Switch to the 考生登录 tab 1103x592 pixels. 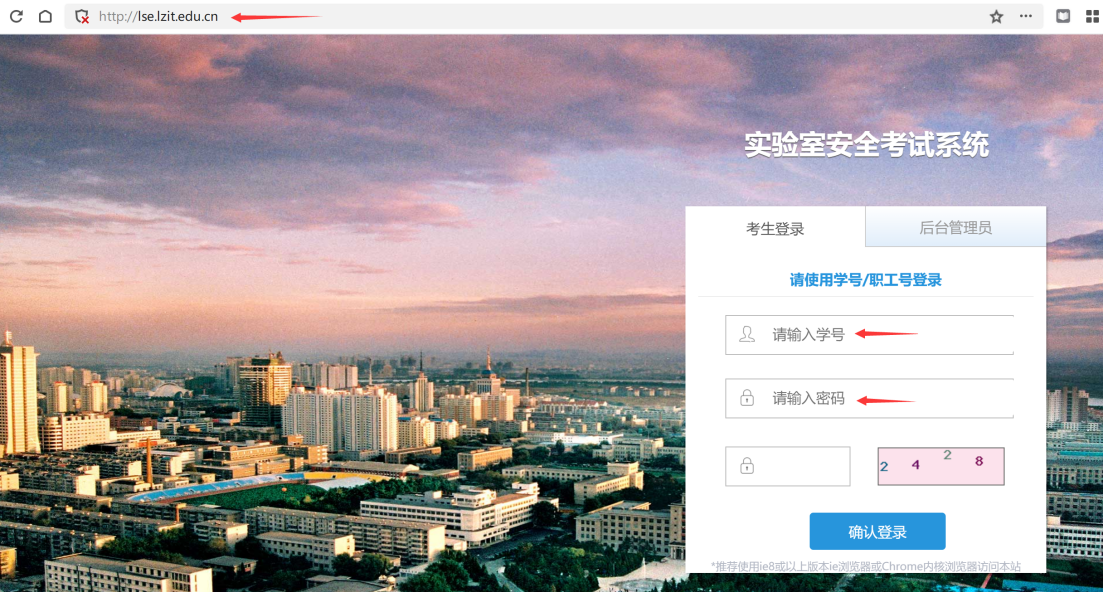click(775, 229)
